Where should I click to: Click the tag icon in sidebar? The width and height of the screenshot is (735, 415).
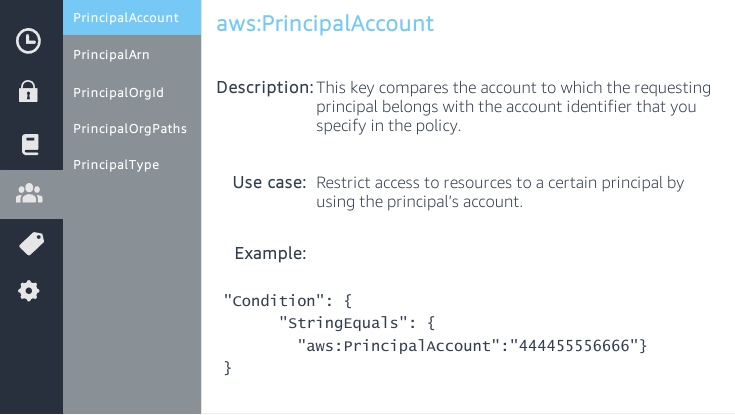31,243
